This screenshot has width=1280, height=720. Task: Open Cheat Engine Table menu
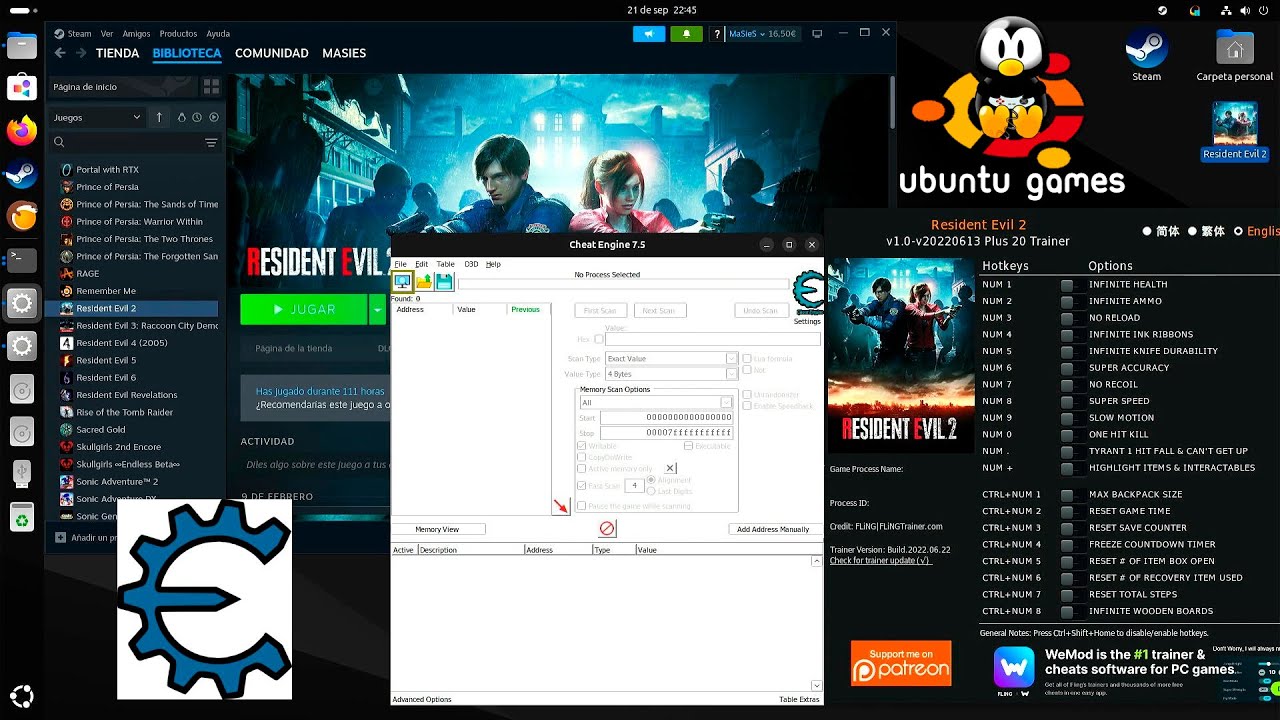click(x=445, y=264)
